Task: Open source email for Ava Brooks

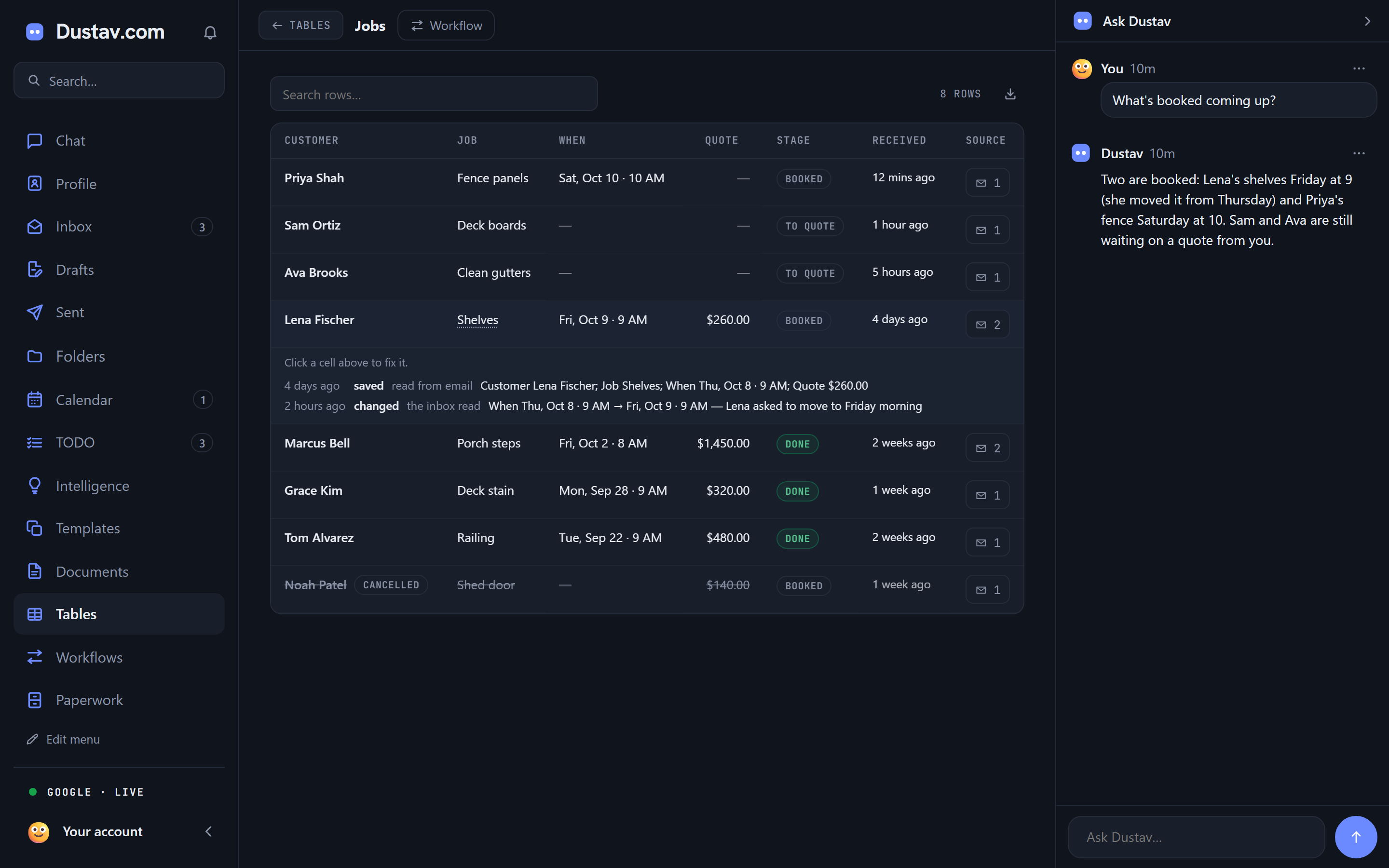Action: (x=987, y=277)
